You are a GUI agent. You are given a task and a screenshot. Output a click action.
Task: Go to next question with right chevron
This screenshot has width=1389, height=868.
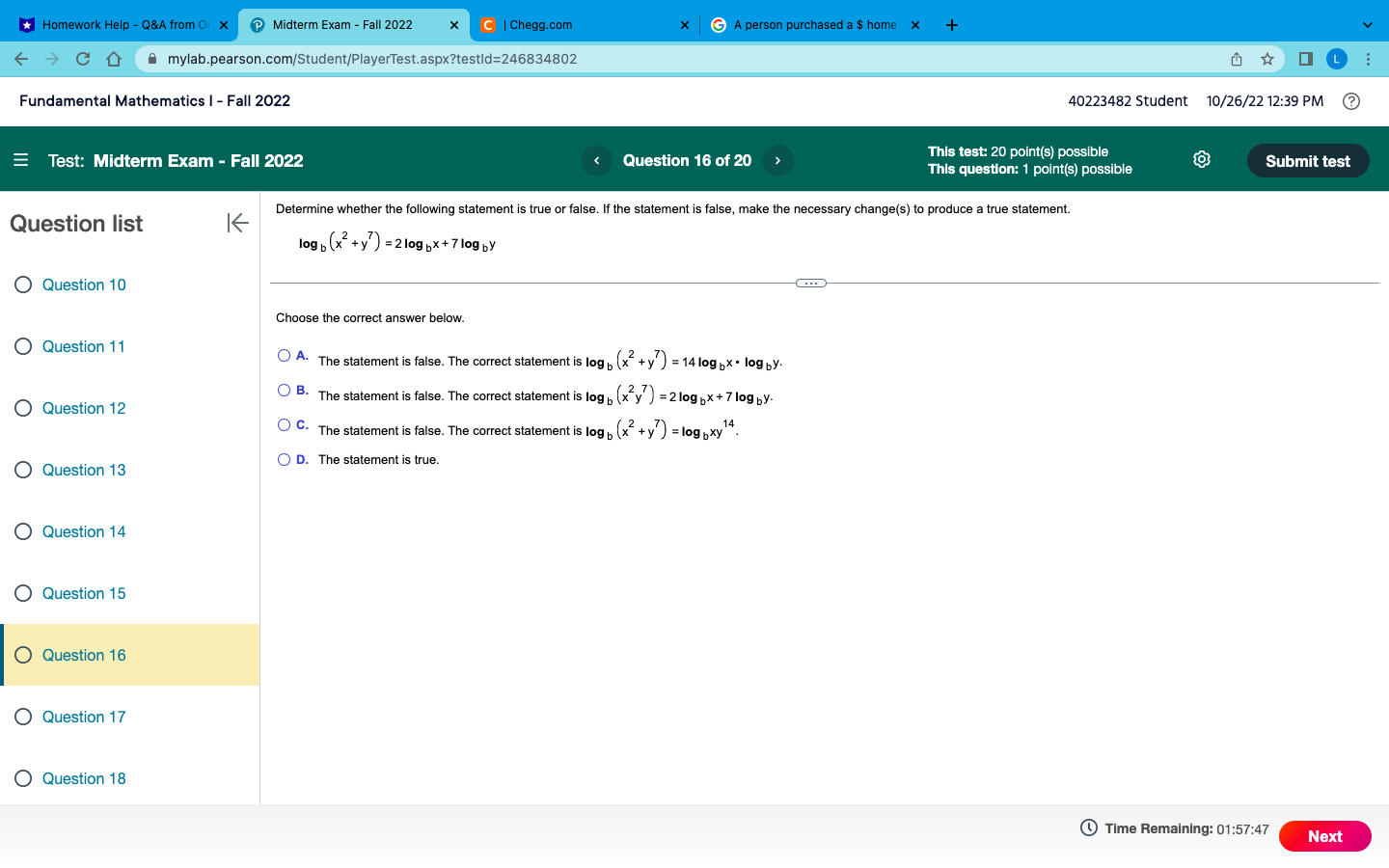point(777,160)
